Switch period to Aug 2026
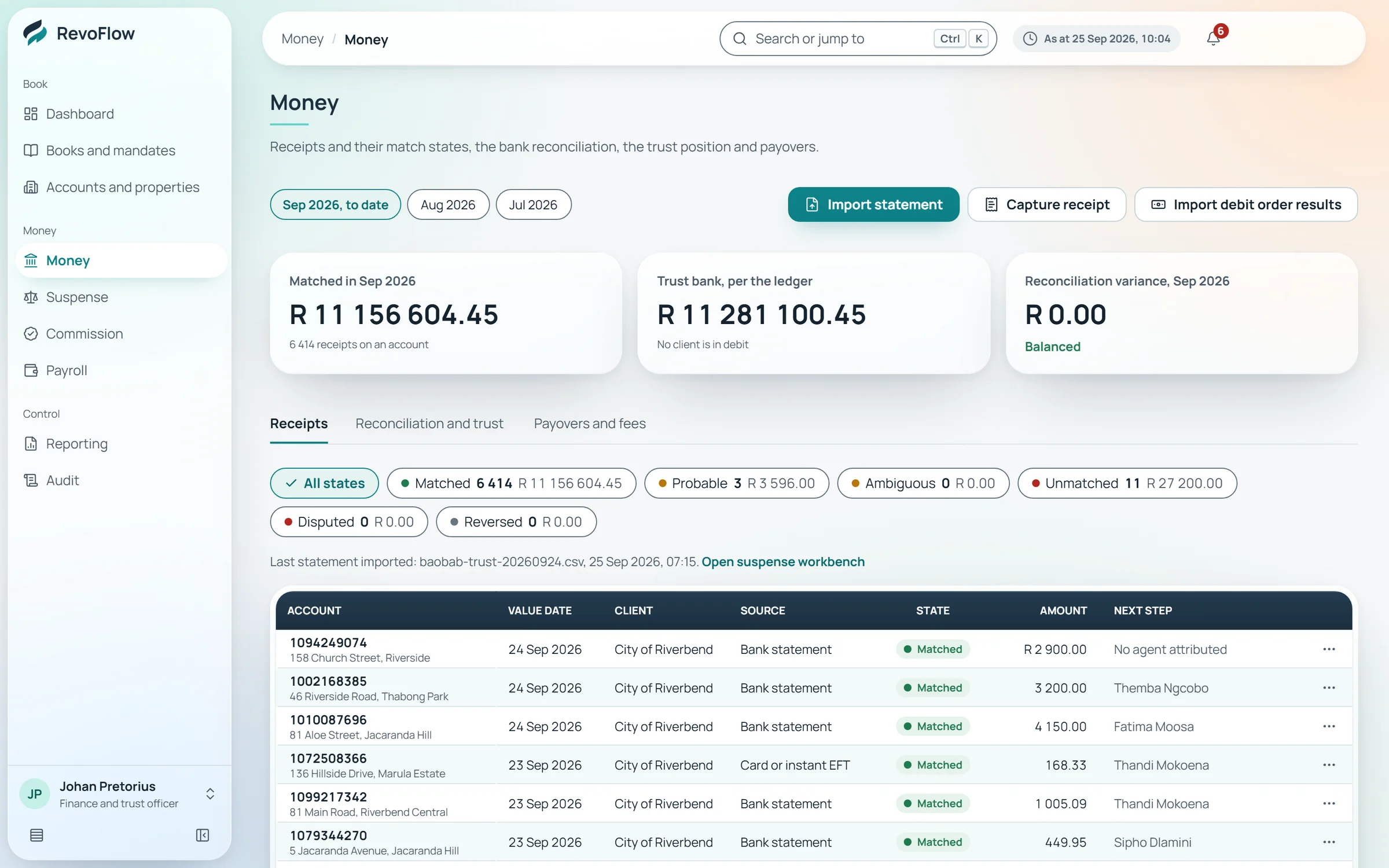Viewport: 1389px width, 868px height. click(x=448, y=205)
